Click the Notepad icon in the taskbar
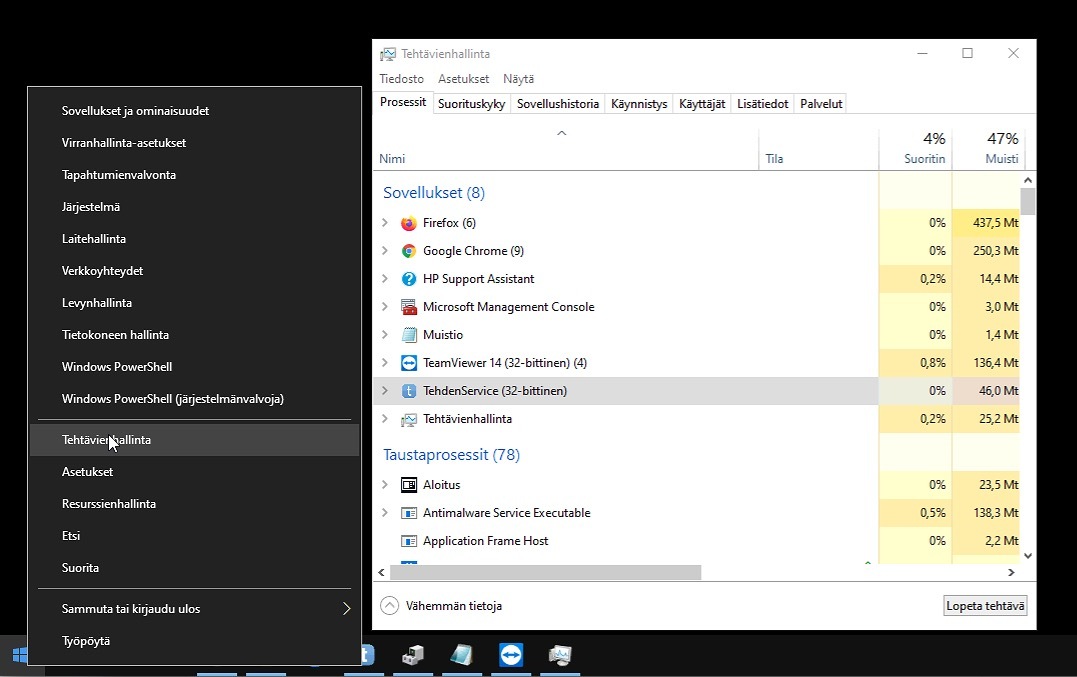Image resolution: width=1077 pixels, height=677 pixels. [461, 655]
